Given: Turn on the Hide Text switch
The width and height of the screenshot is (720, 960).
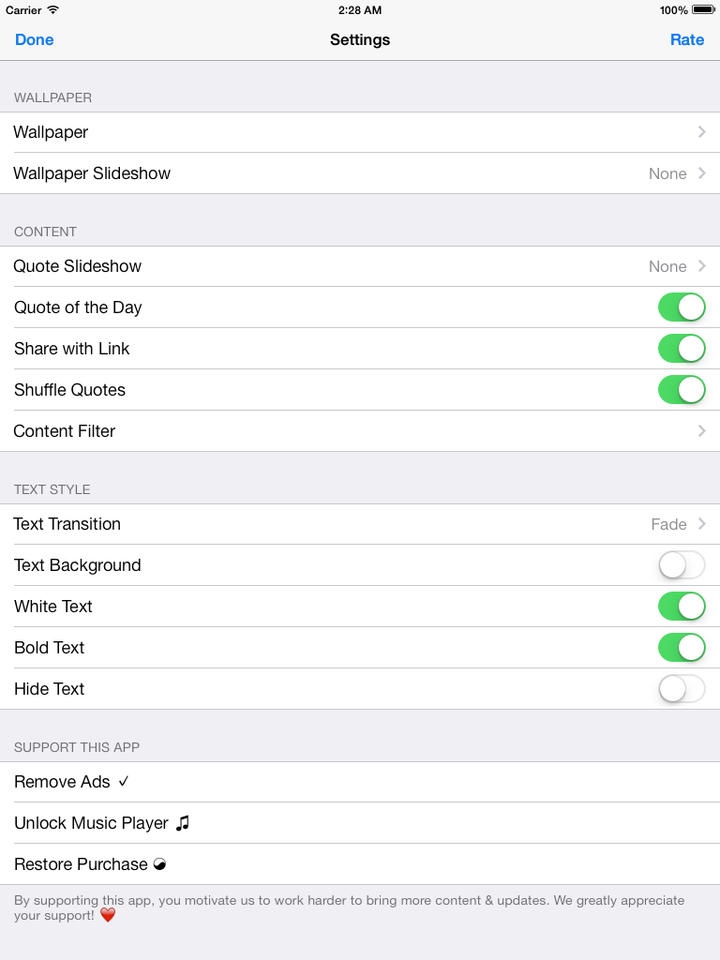Looking at the screenshot, I should [x=681, y=689].
